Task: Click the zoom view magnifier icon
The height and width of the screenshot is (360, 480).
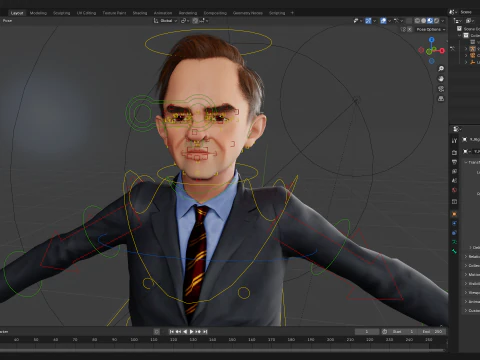Action: [441, 69]
